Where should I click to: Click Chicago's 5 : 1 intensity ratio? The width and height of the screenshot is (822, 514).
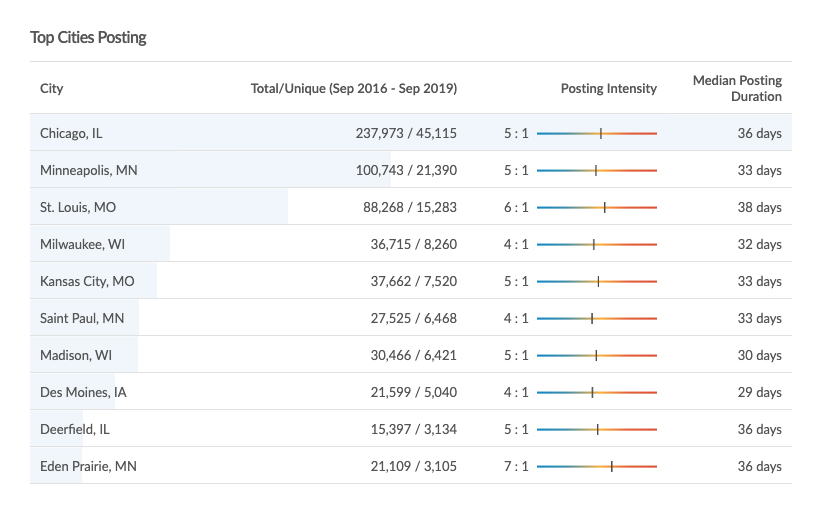[516, 133]
